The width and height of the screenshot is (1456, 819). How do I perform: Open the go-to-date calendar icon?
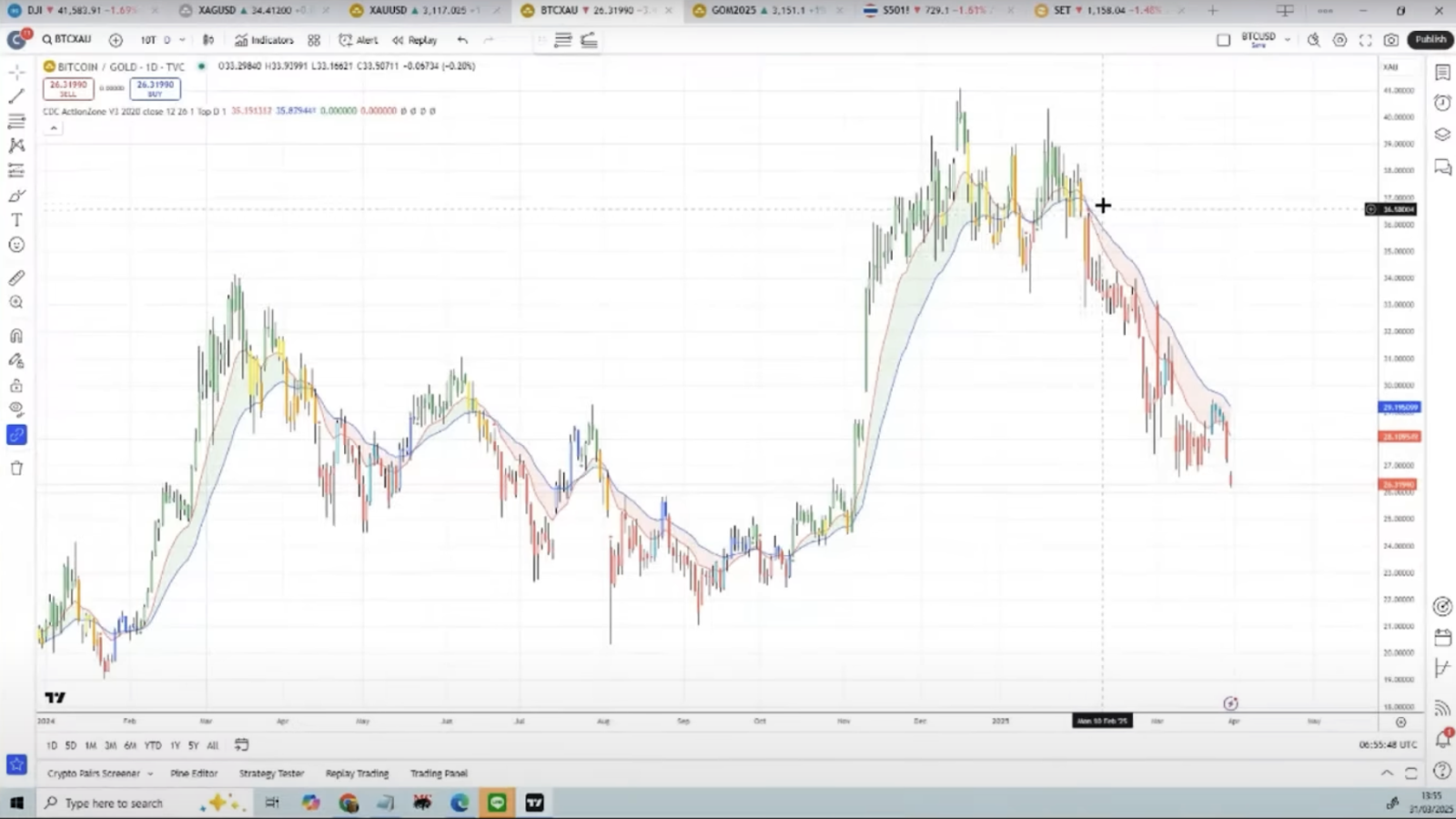tap(241, 745)
